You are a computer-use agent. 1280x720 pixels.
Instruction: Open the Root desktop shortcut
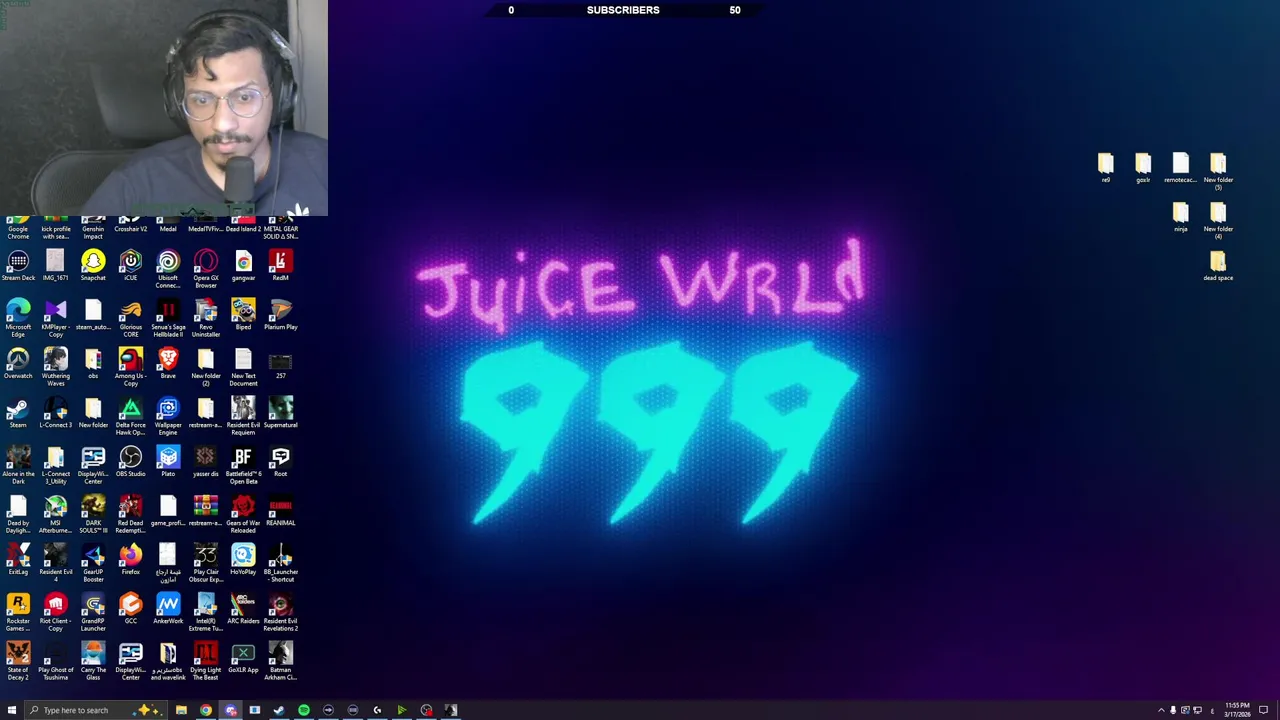click(281, 462)
